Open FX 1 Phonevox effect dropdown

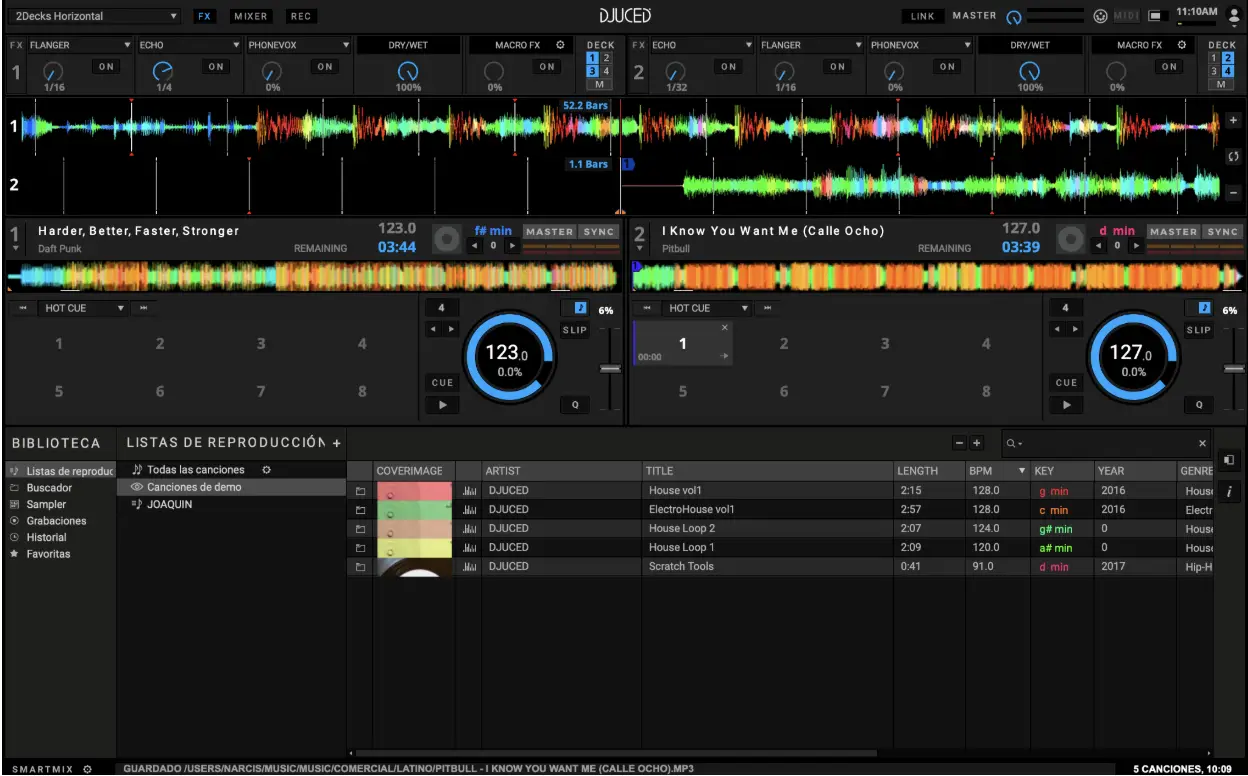[299, 45]
